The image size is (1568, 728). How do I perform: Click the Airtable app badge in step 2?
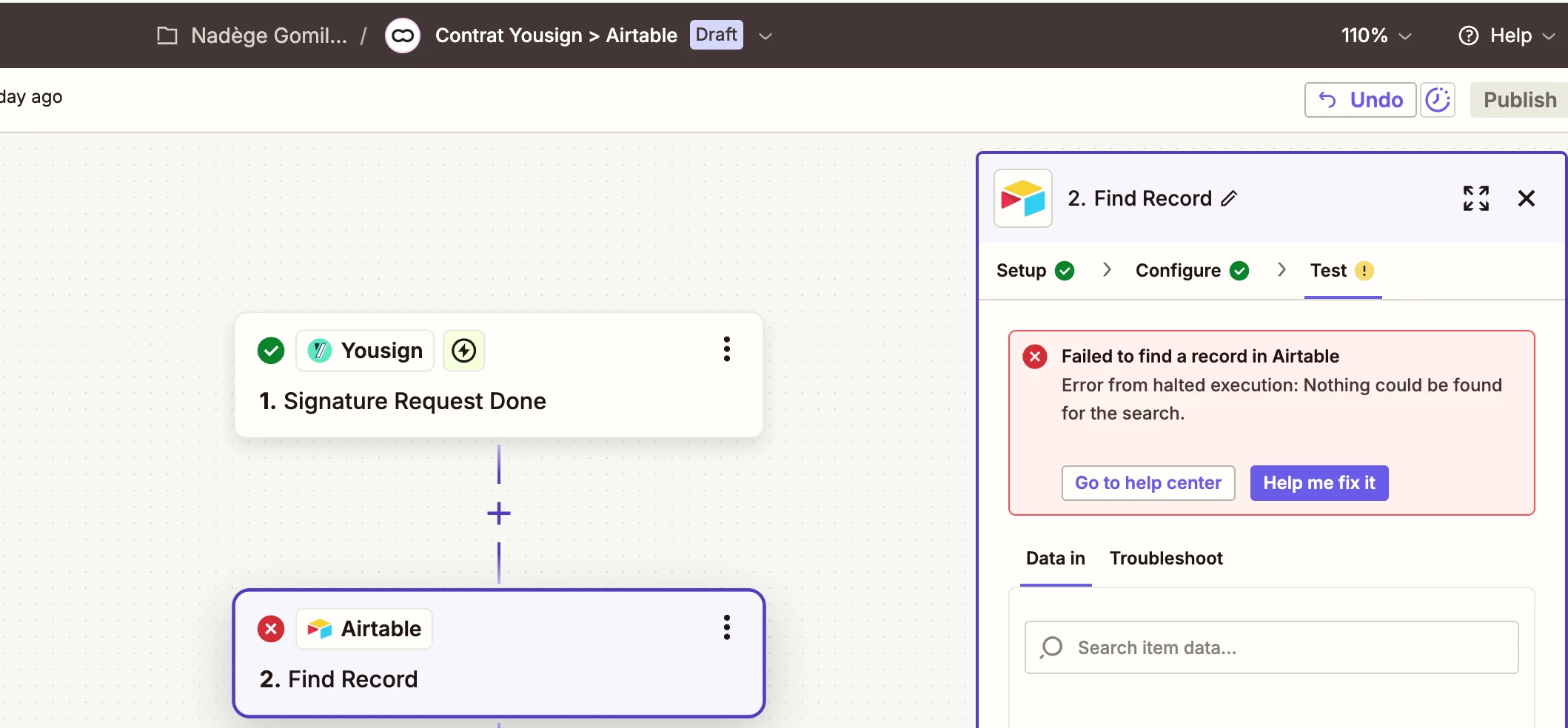click(x=364, y=629)
